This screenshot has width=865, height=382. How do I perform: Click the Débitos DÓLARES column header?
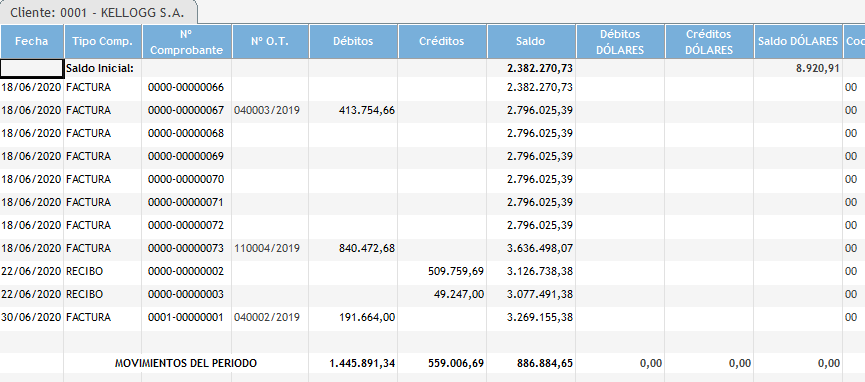(621, 41)
